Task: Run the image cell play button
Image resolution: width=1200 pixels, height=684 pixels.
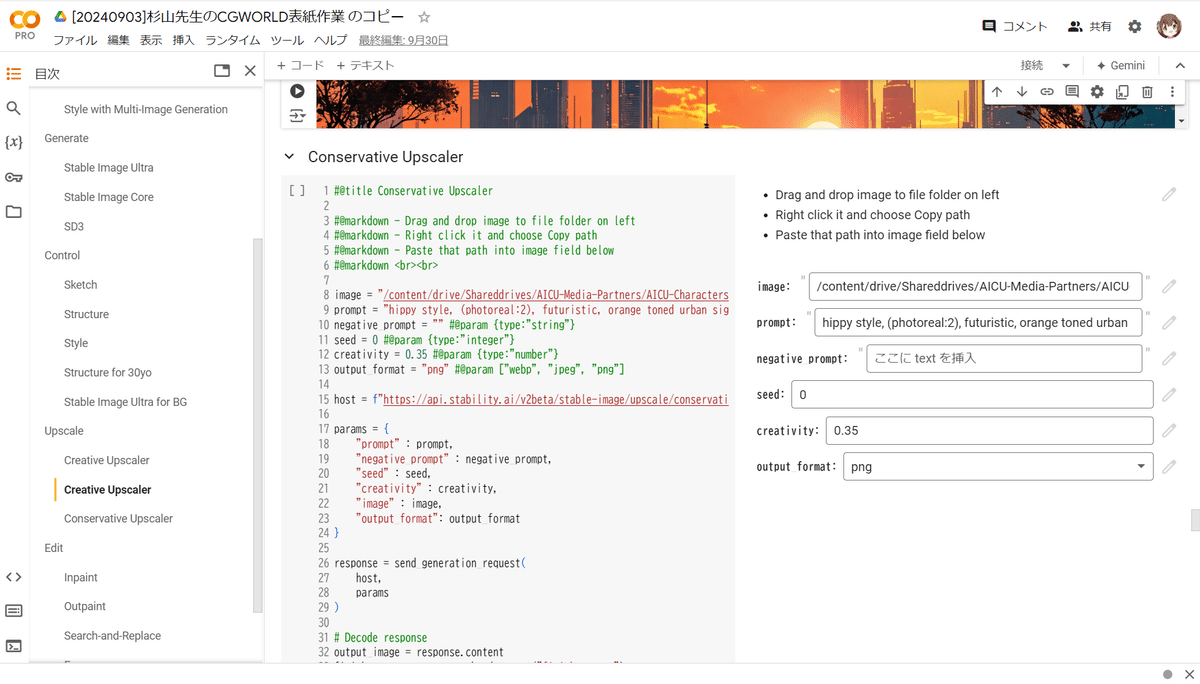Action: point(297,91)
